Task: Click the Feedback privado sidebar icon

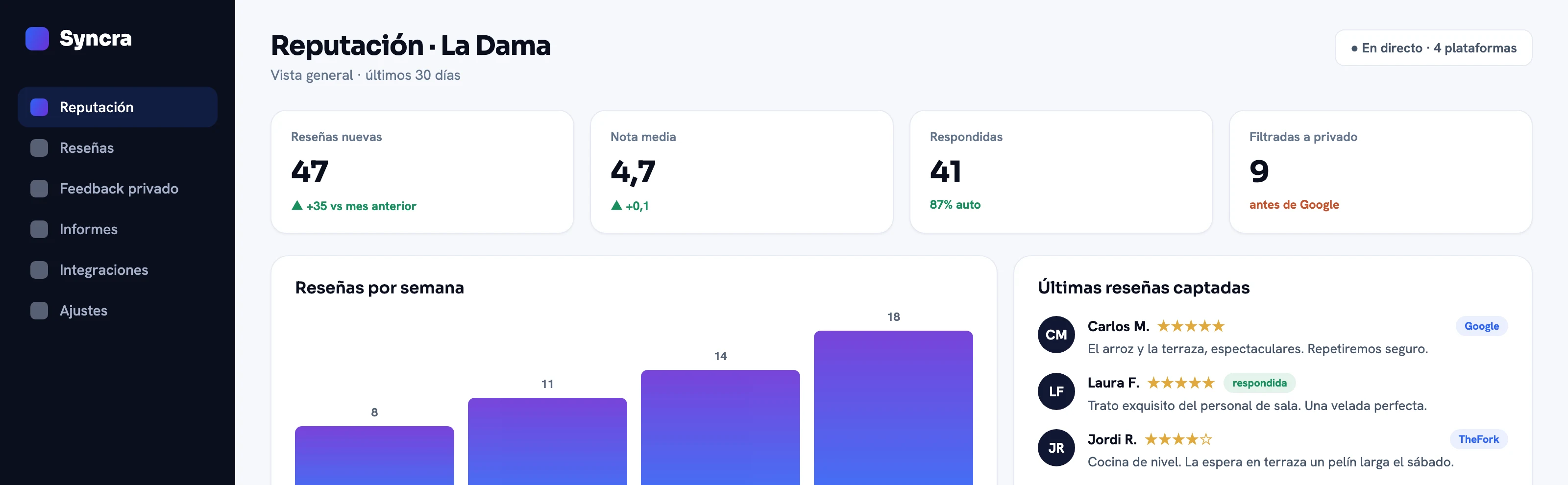Action: click(x=39, y=189)
